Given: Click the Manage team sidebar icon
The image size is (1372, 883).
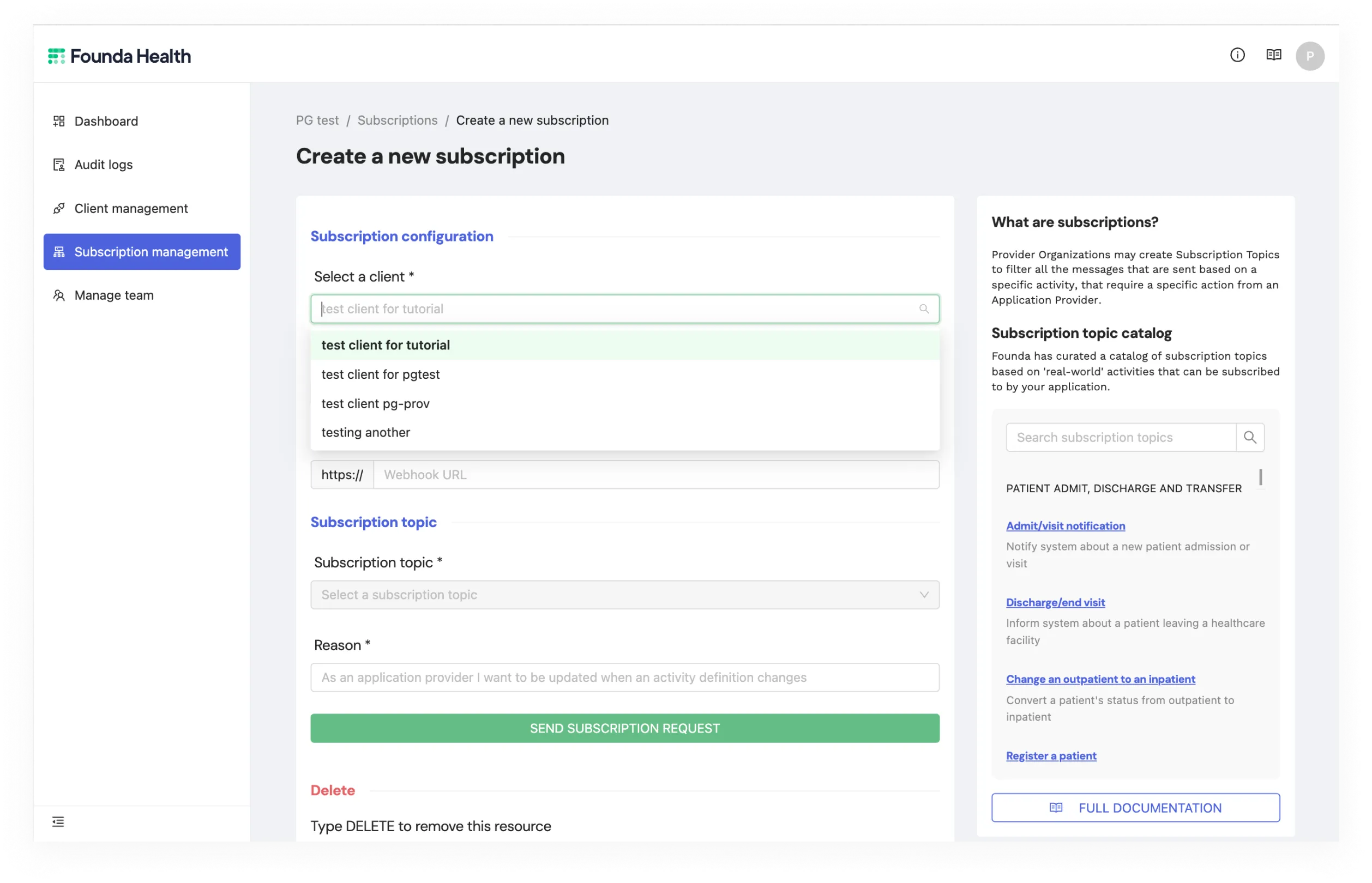Looking at the screenshot, I should pos(58,295).
